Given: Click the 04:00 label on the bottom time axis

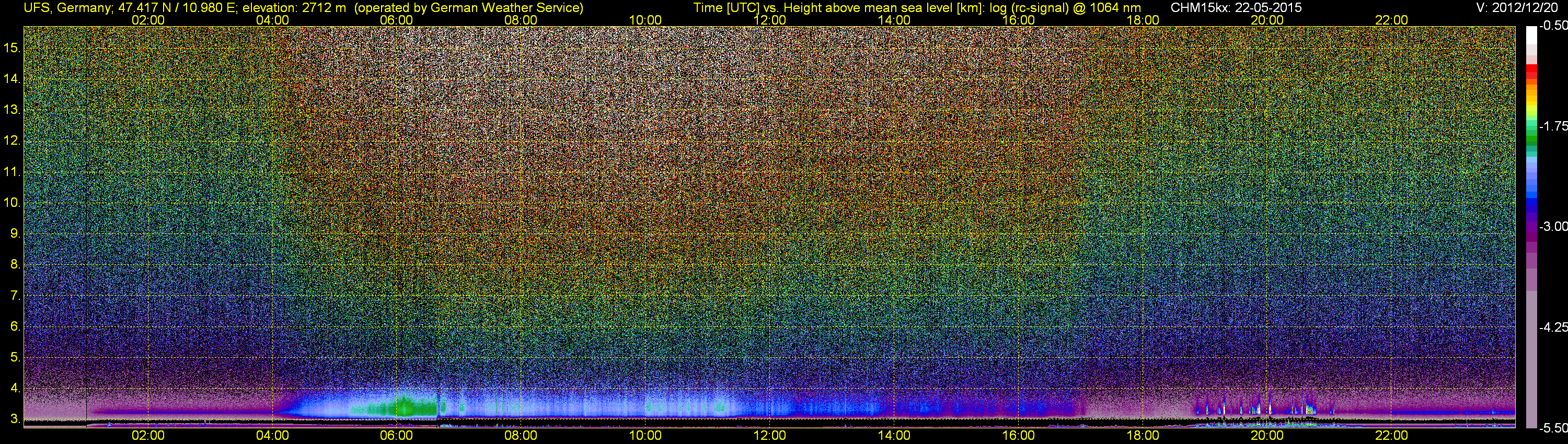Looking at the screenshot, I should tap(272, 436).
